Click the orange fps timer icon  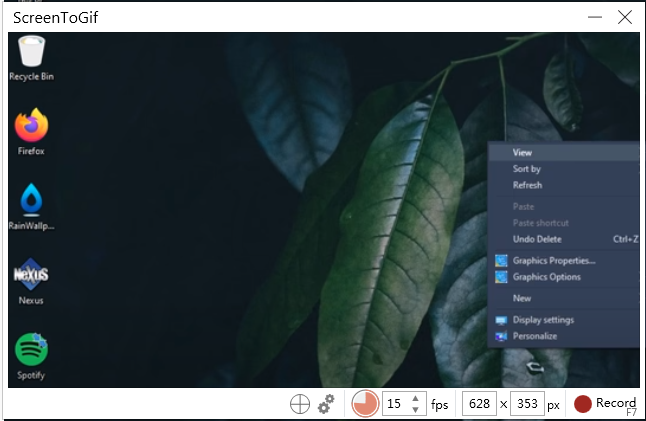pos(365,404)
